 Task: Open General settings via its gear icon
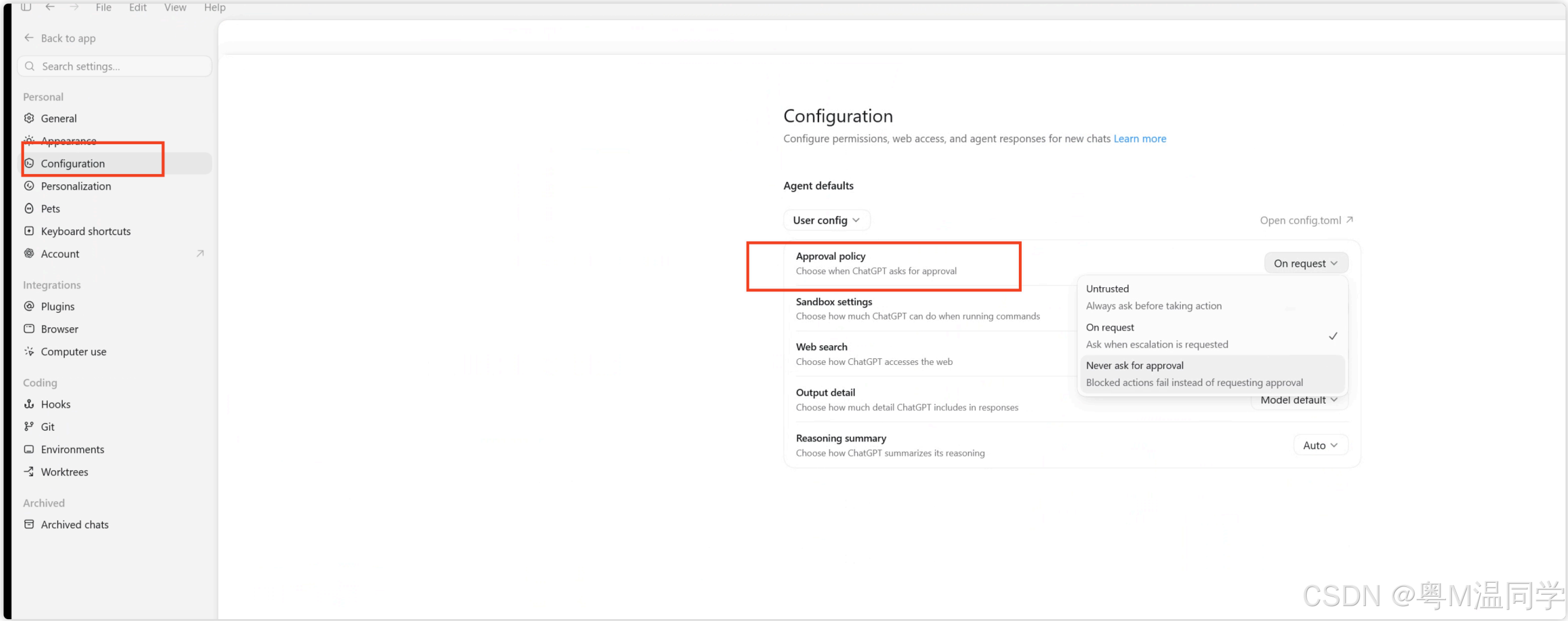pos(29,118)
